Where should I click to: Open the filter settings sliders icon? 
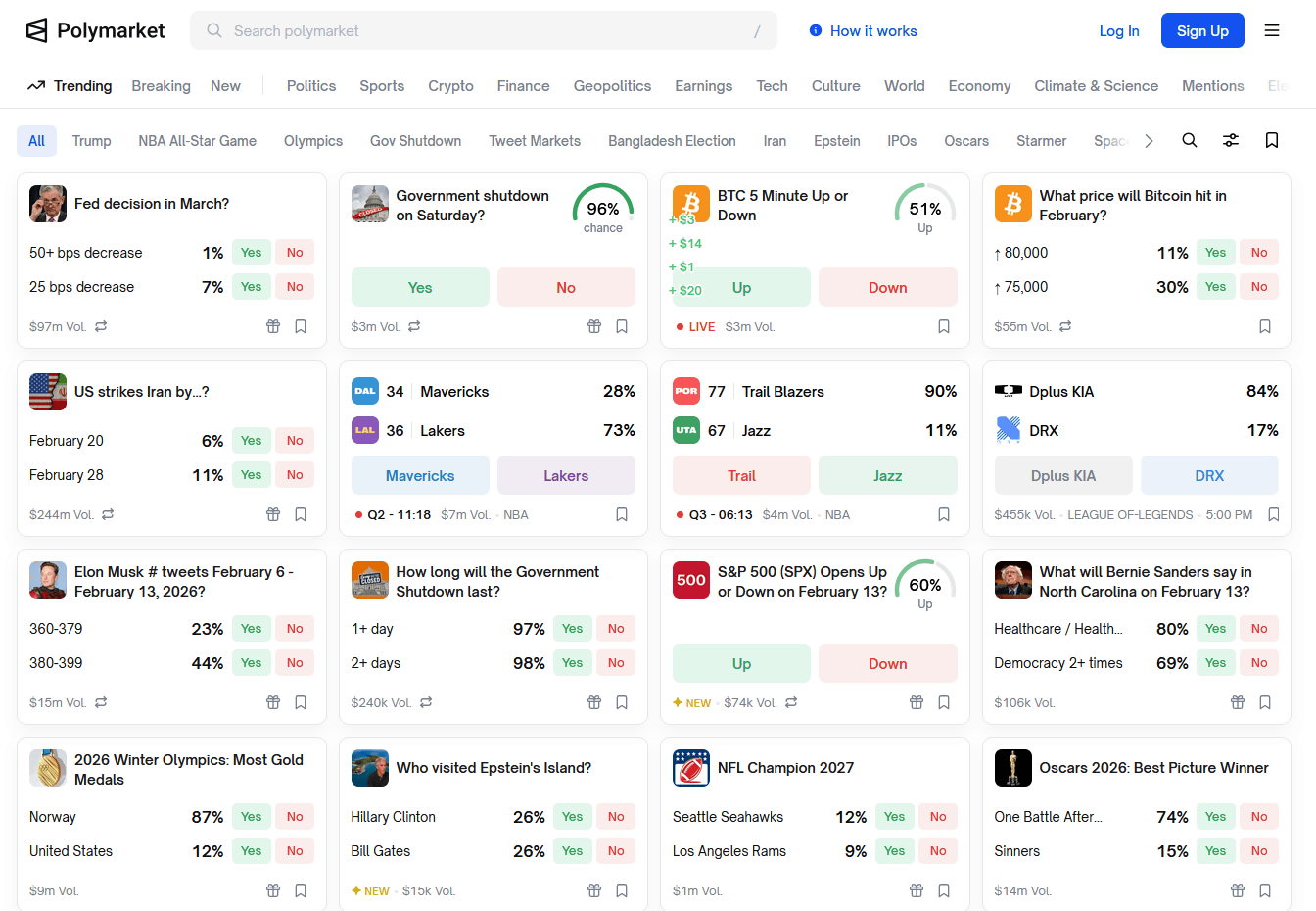[x=1231, y=141]
